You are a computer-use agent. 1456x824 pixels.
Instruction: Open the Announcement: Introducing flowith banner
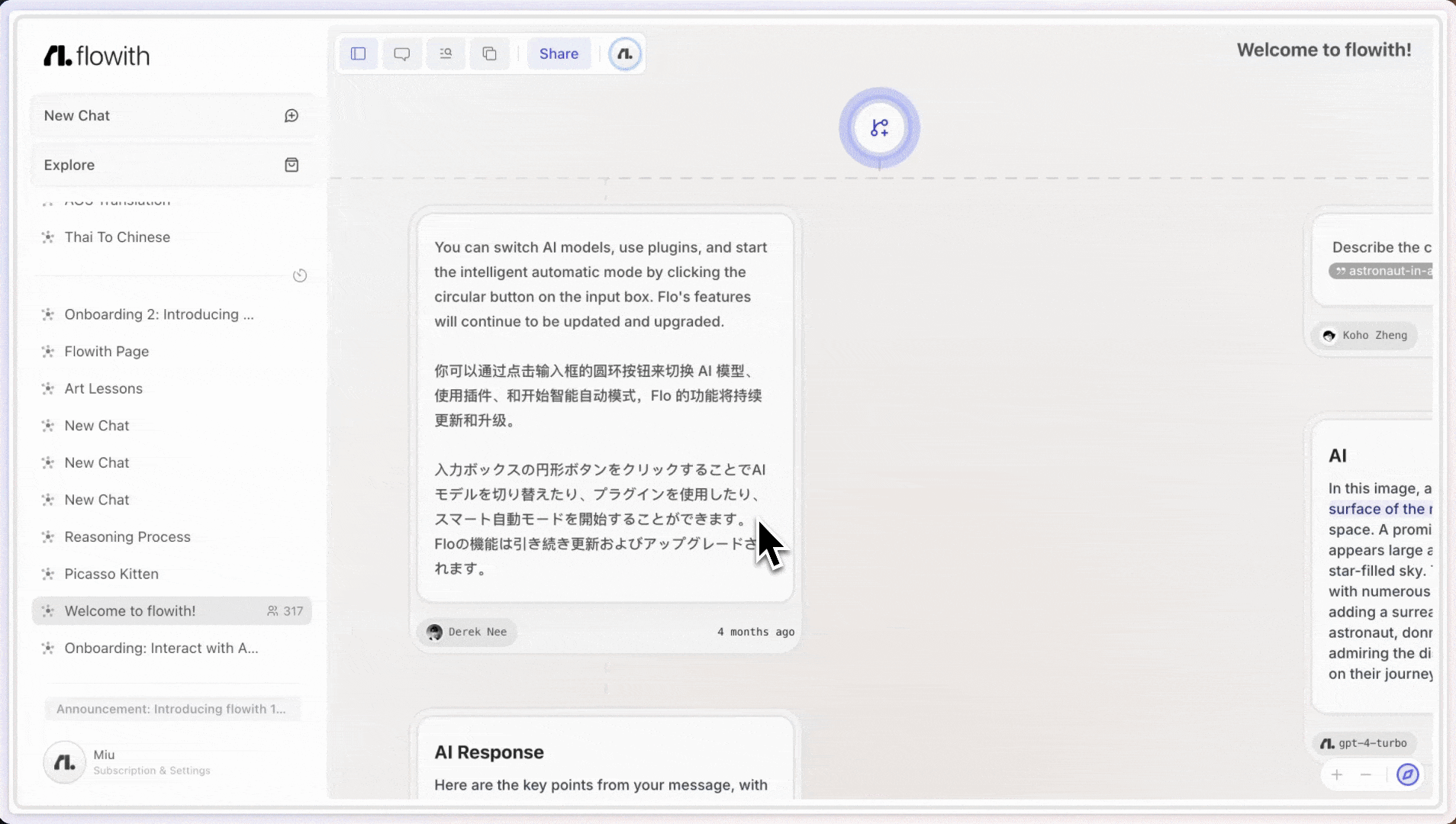point(172,709)
